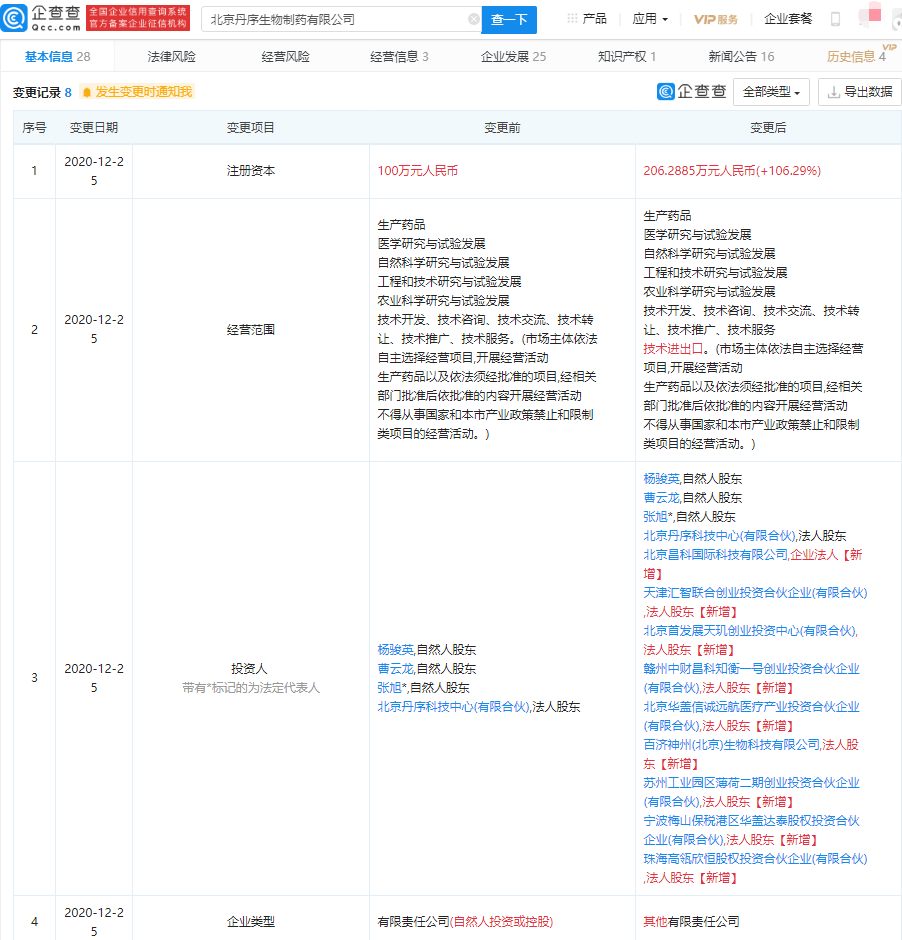Click the bell icon for change notifications
This screenshot has height=940, width=902.
pyautogui.click(x=87, y=92)
